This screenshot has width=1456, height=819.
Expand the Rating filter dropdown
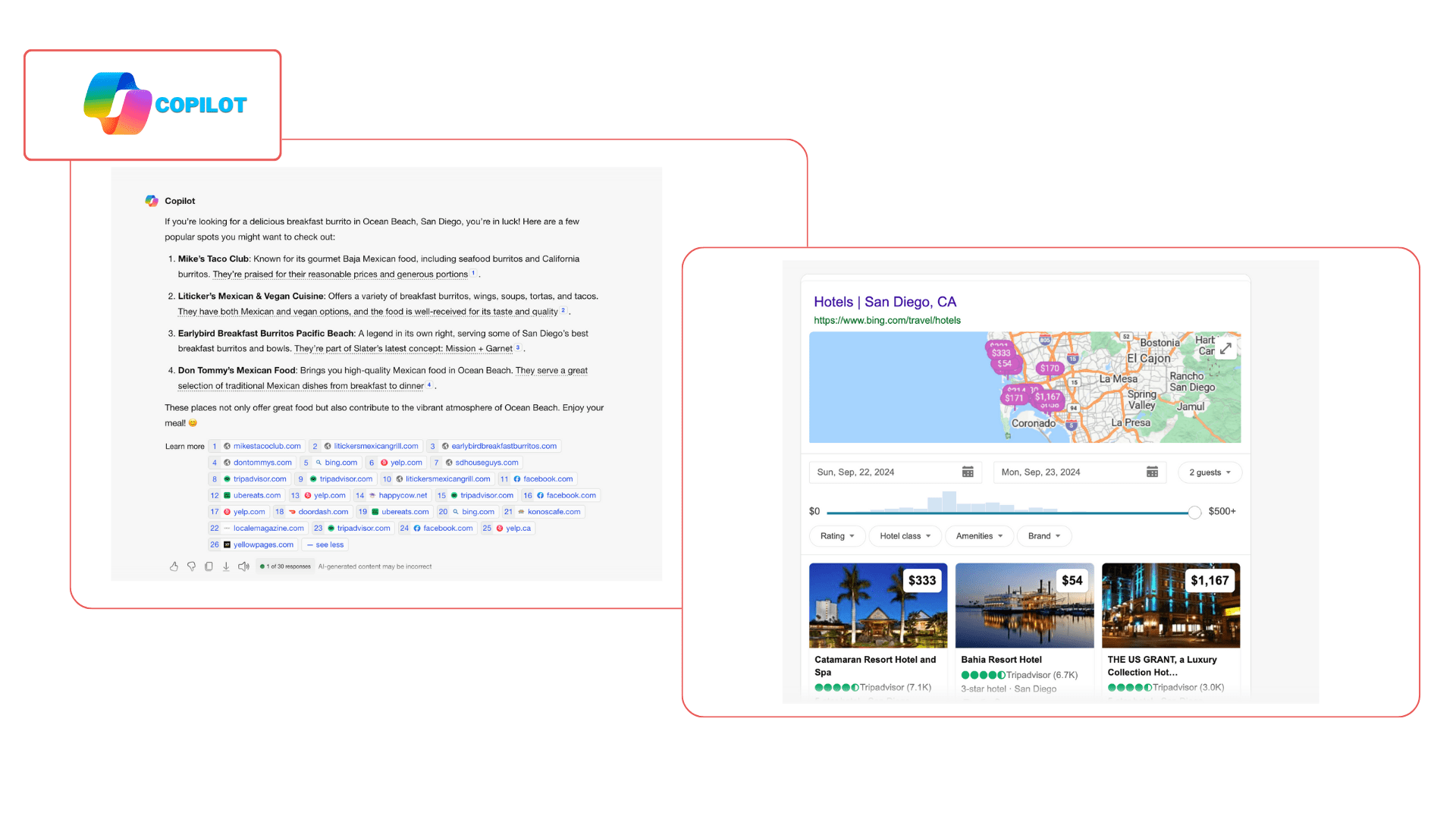pos(836,536)
